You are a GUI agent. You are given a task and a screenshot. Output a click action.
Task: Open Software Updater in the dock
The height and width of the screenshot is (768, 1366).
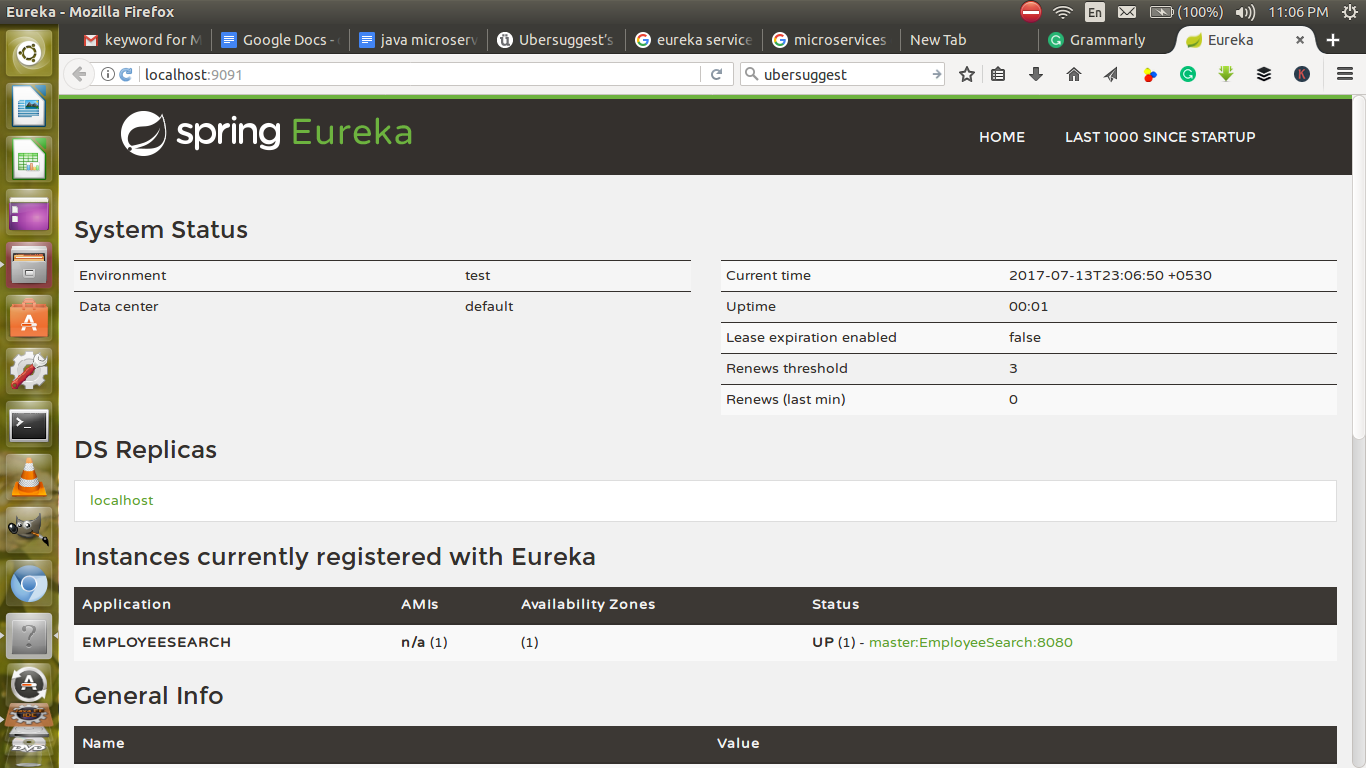pos(29,684)
